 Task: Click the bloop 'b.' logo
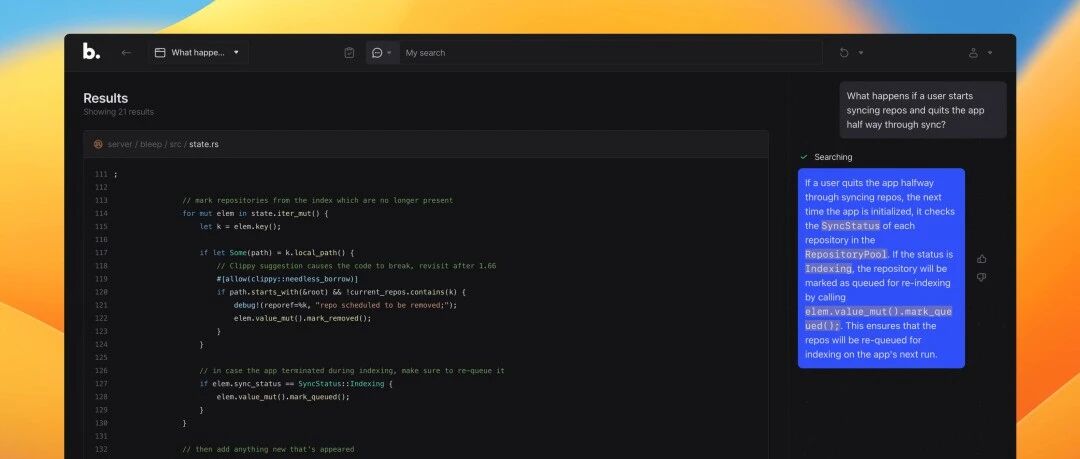pos(91,52)
